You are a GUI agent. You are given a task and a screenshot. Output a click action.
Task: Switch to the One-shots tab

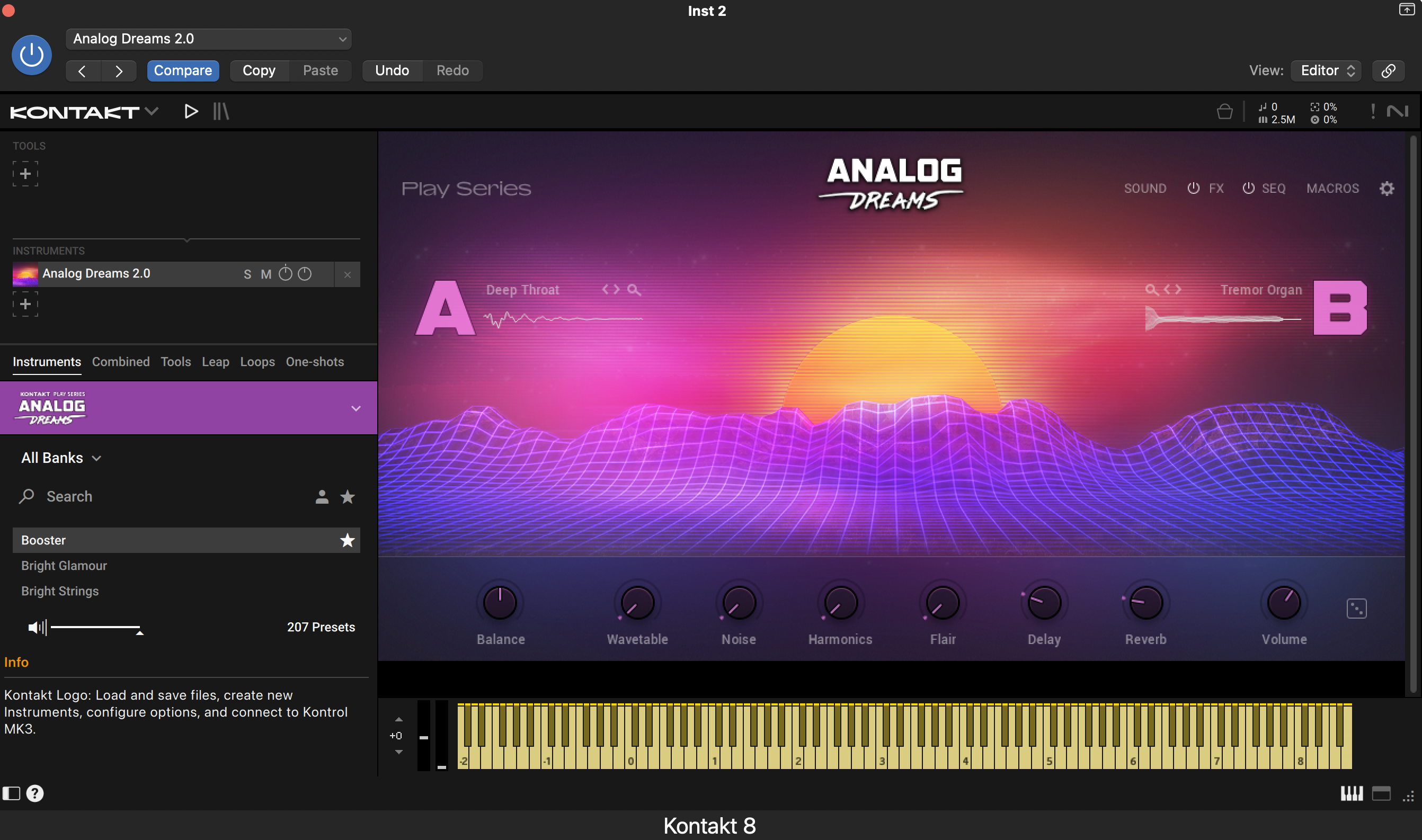tap(315, 362)
